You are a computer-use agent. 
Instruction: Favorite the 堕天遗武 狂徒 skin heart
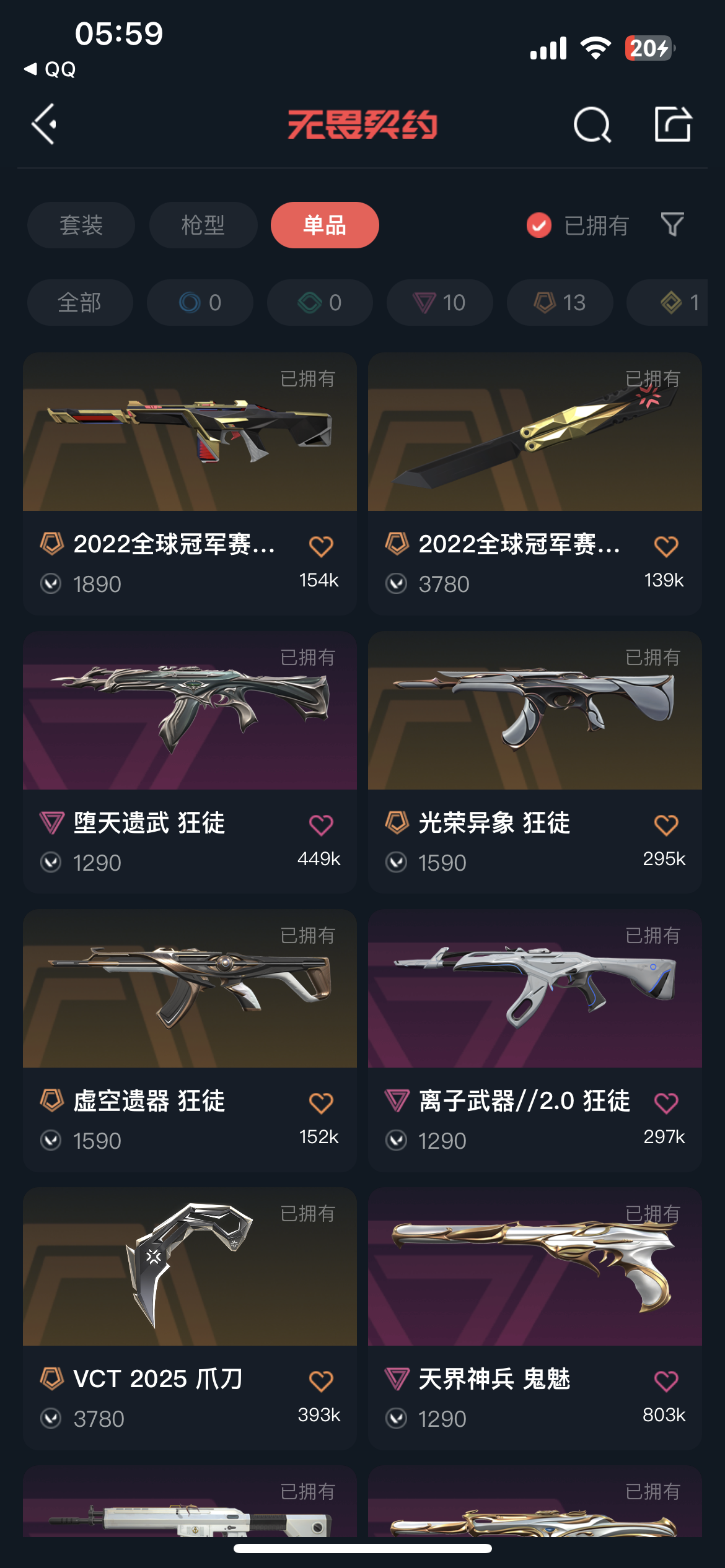tap(321, 824)
